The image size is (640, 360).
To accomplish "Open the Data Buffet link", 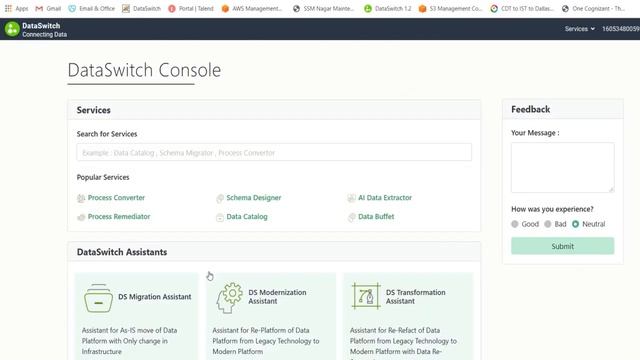I will (x=376, y=217).
